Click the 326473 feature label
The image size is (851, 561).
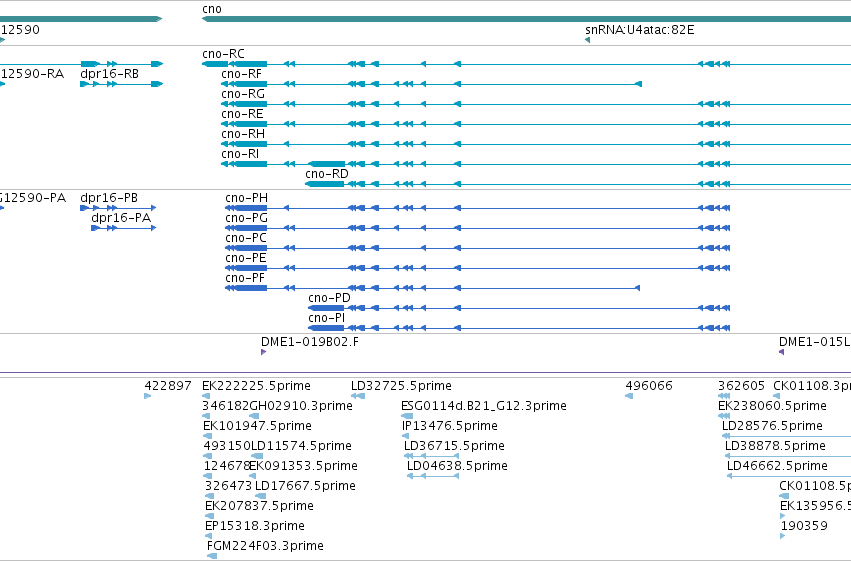point(228,487)
